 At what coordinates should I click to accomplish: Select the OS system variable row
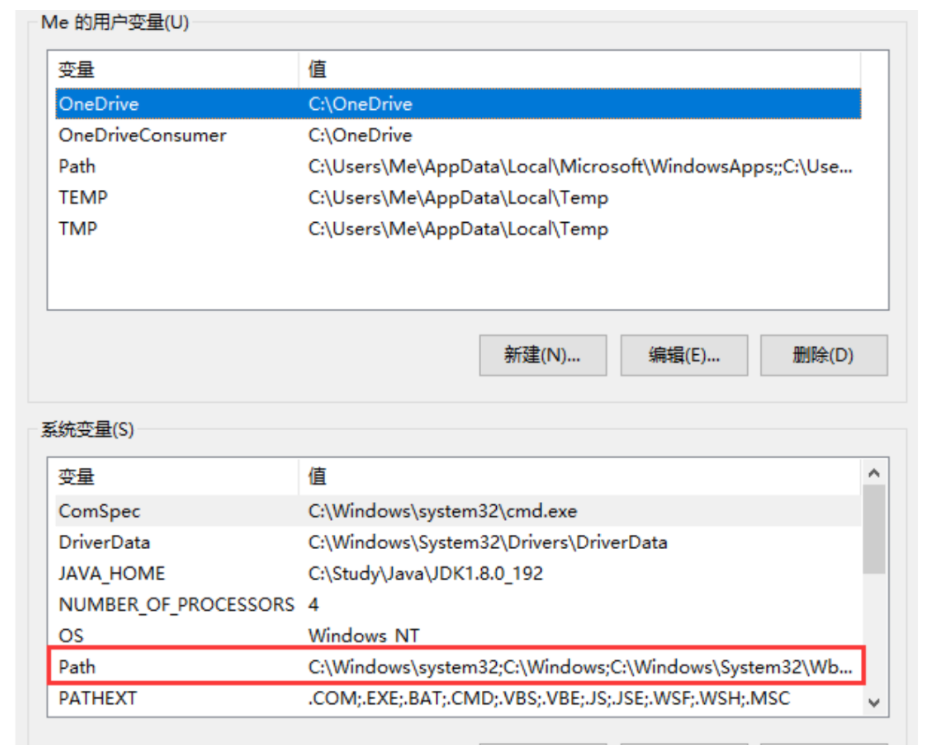pos(458,635)
